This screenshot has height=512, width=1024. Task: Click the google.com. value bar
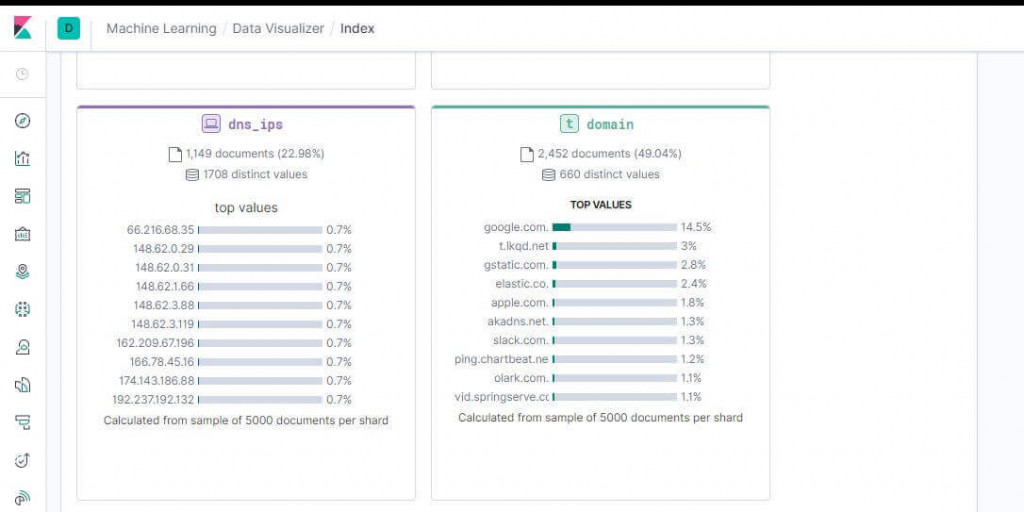pyautogui.click(x=615, y=227)
